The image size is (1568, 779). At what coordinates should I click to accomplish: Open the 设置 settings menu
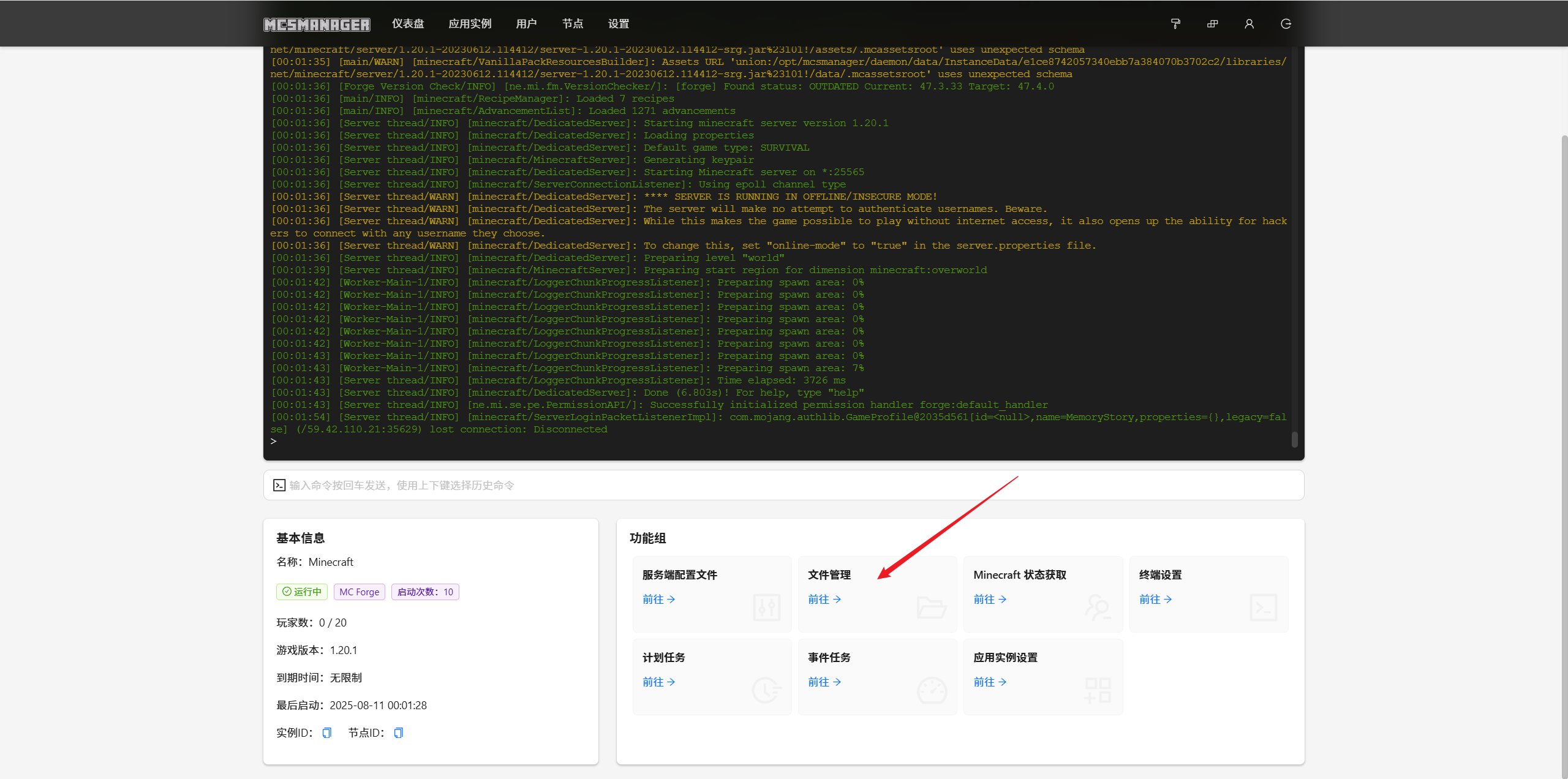point(619,24)
